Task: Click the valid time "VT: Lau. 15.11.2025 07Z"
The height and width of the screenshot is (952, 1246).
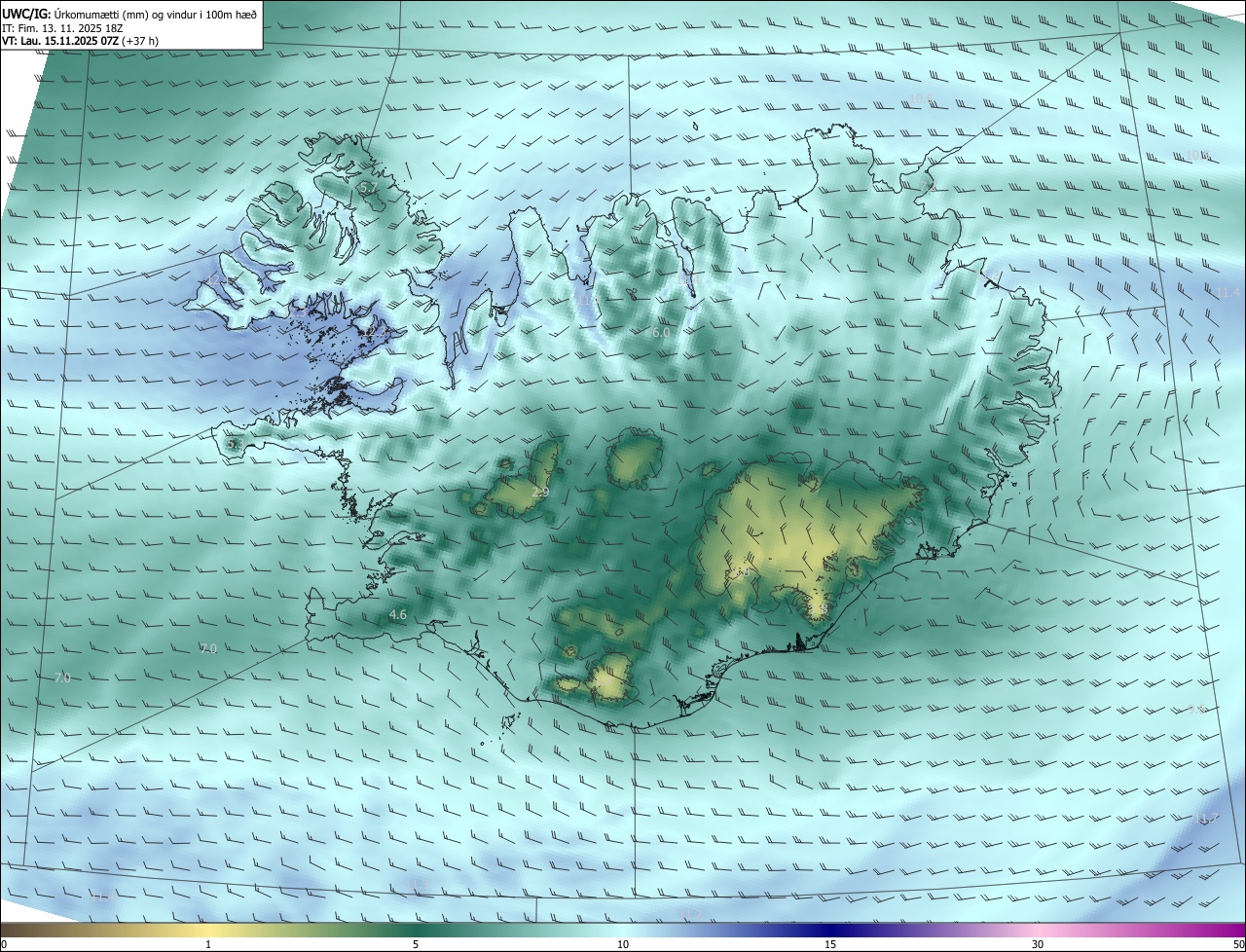Action: (60, 41)
